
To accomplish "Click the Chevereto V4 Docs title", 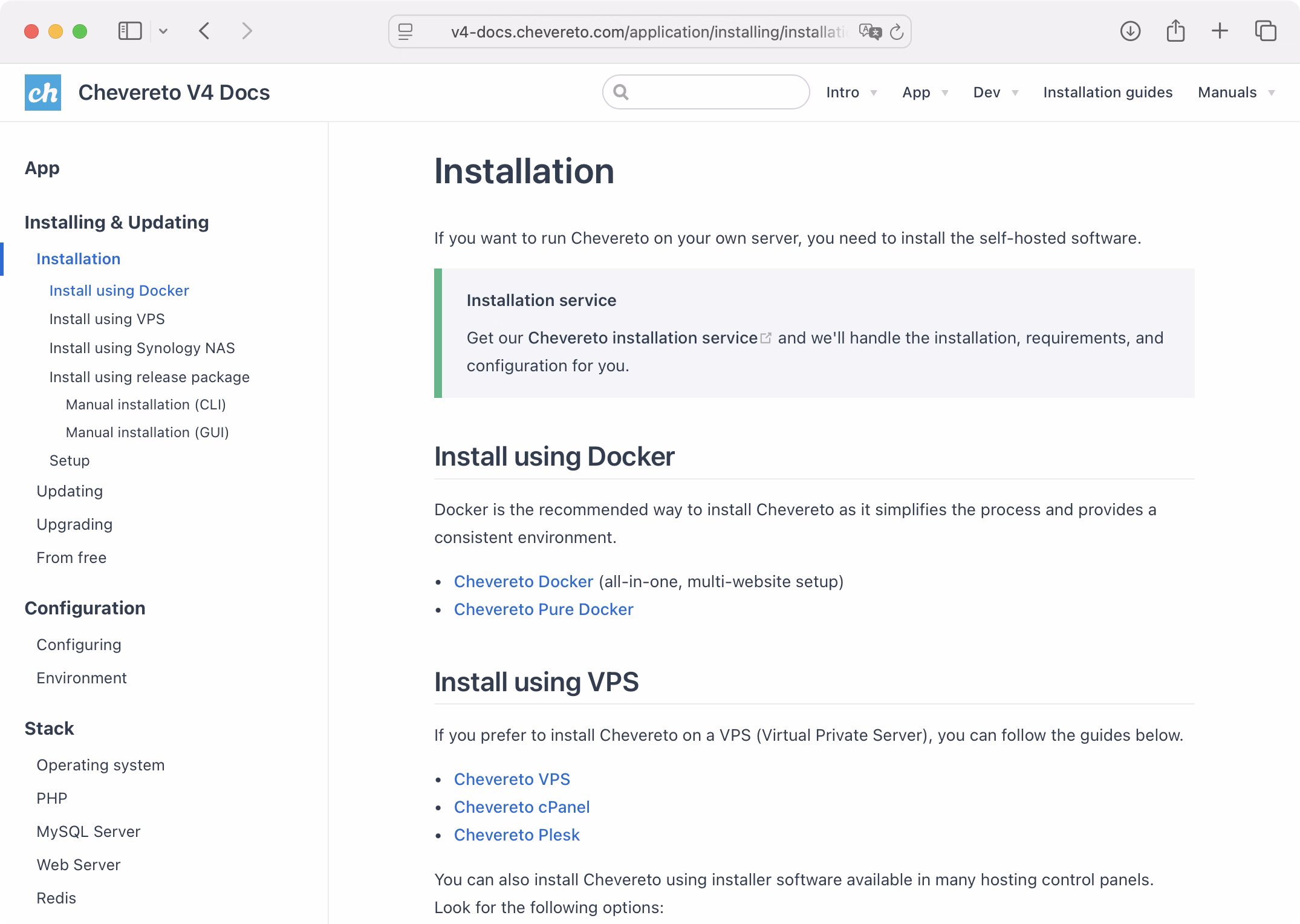I will click(174, 93).
